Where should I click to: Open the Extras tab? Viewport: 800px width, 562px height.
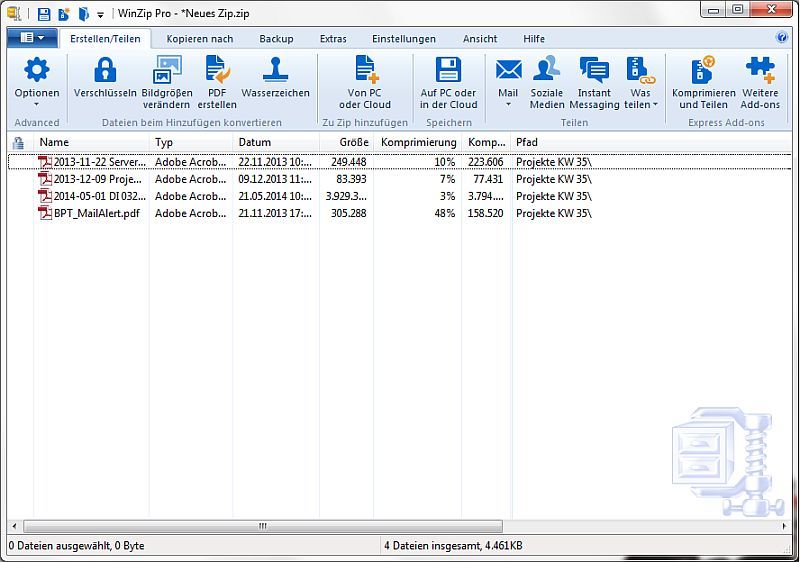[333, 39]
